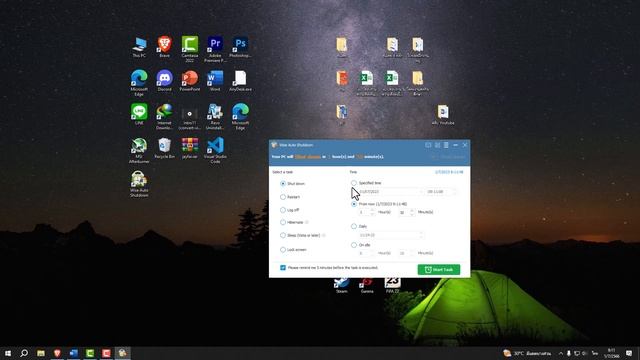Viewport: 640px width, 360px height.
Task: Launch Adobe Premiere Pro shortcut
Action: [x=215, y=49]
